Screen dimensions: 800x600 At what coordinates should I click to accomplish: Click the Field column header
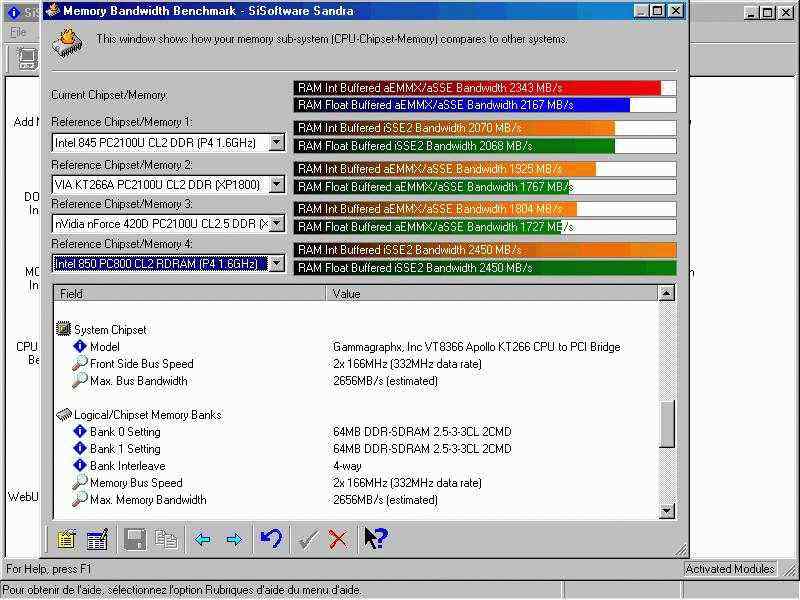coord(189,293)
